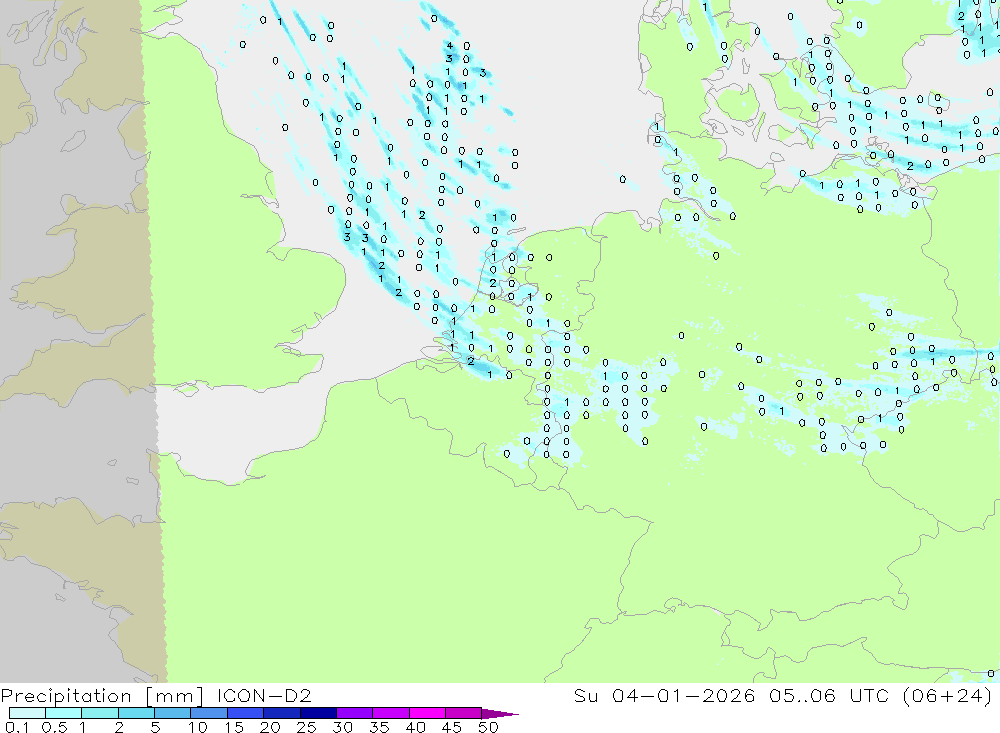Click the 0.1–0.5 mm legend swatch
The width and height of the screenshot is (1000, 733).
(27, 713)
